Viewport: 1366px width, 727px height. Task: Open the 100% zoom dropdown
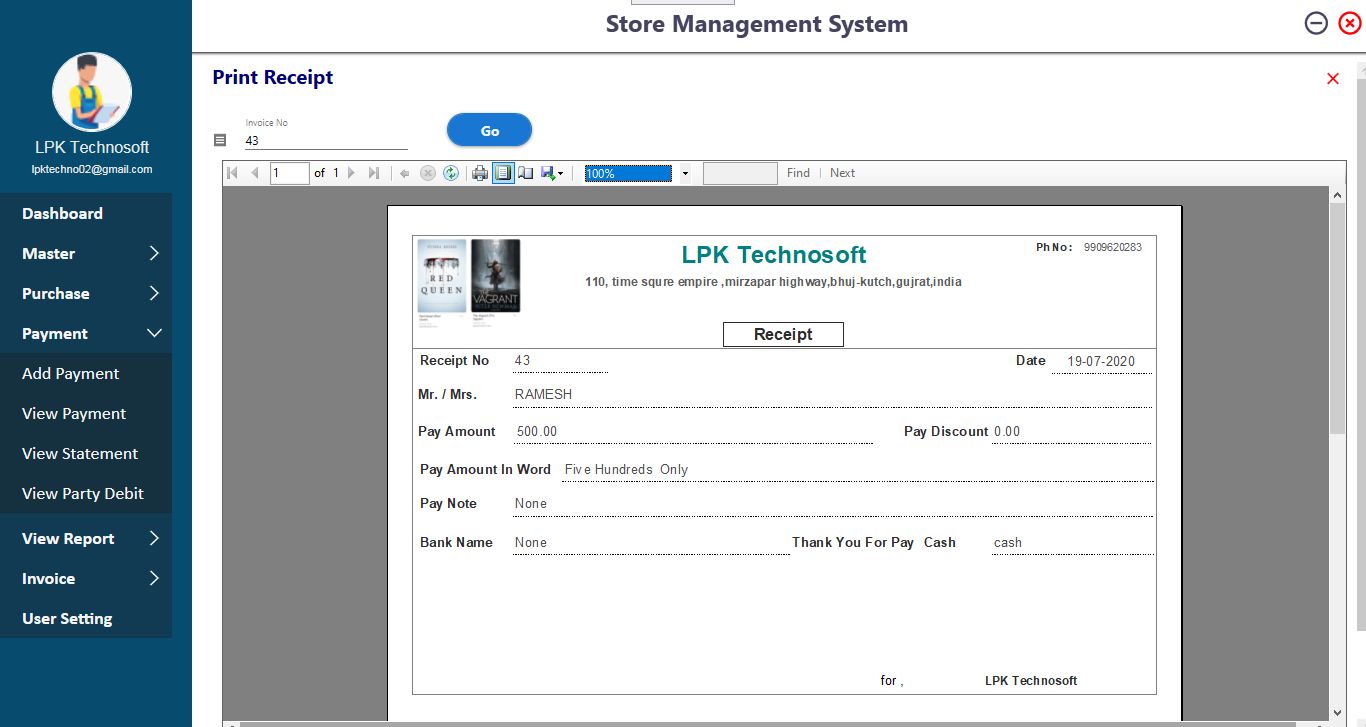[x=685, y=173]
